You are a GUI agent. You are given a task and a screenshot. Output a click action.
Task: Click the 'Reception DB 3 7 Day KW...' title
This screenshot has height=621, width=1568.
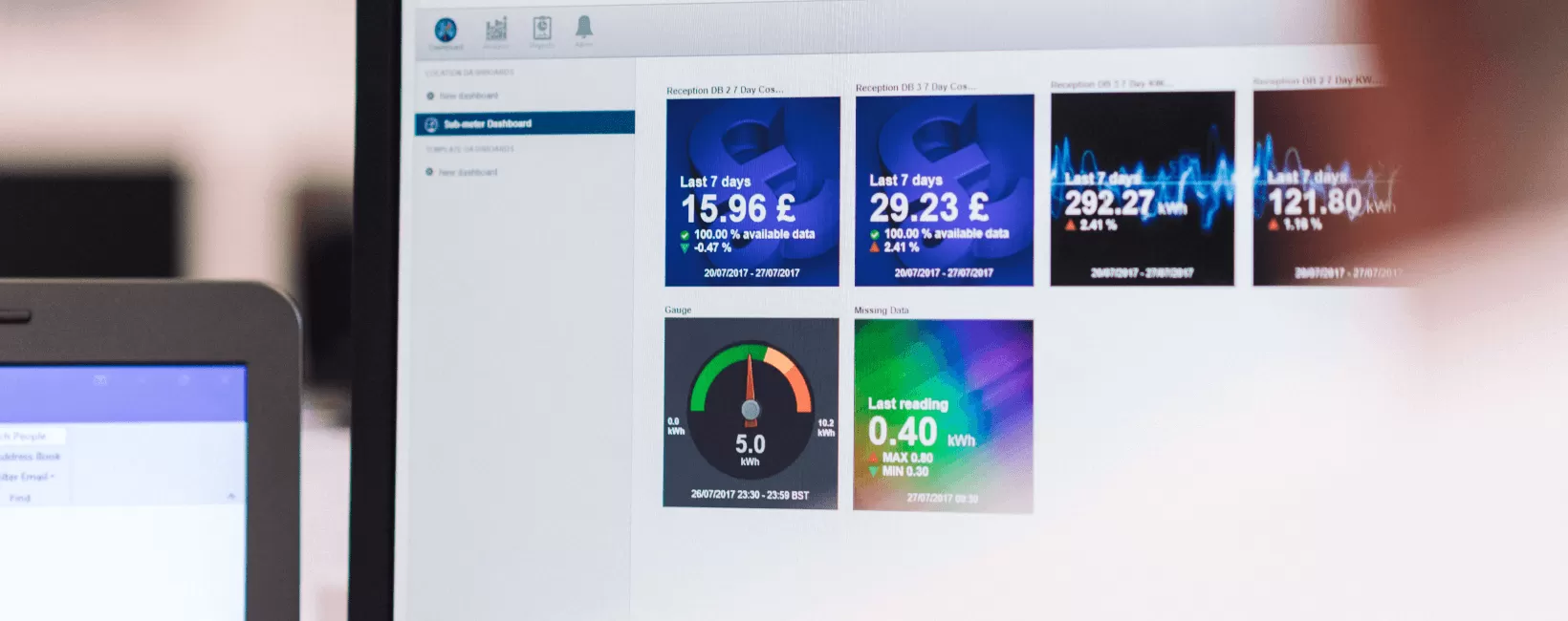(x=1109, y=84)
